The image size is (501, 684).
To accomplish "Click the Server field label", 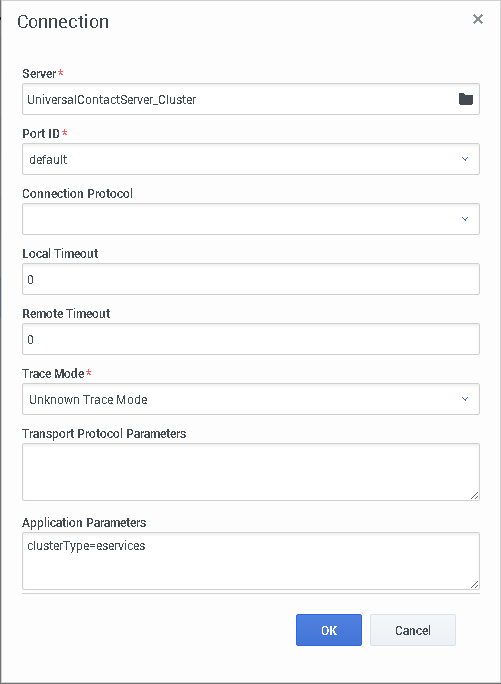I will [39, 74].
